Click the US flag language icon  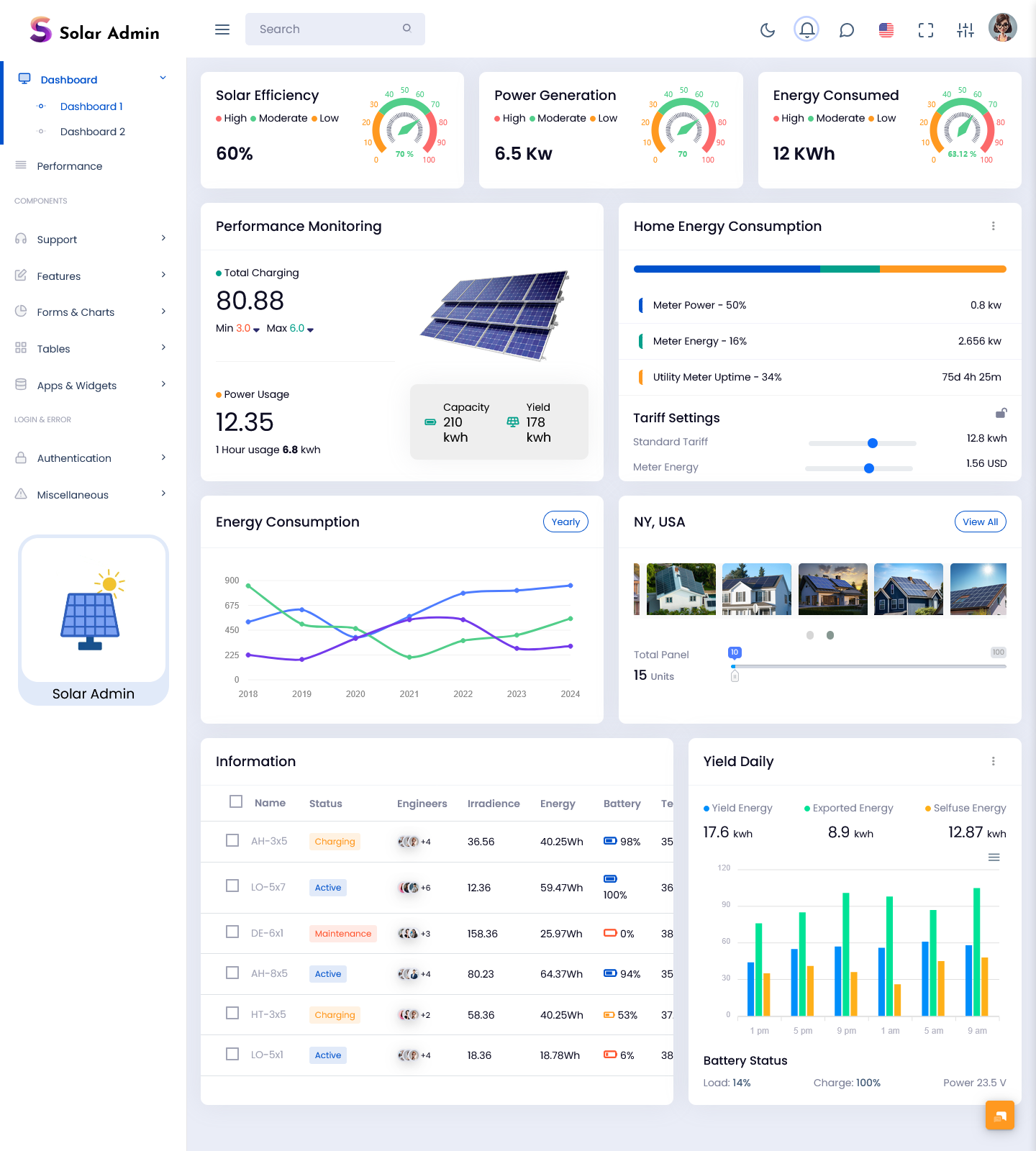[x=886, y=29]
